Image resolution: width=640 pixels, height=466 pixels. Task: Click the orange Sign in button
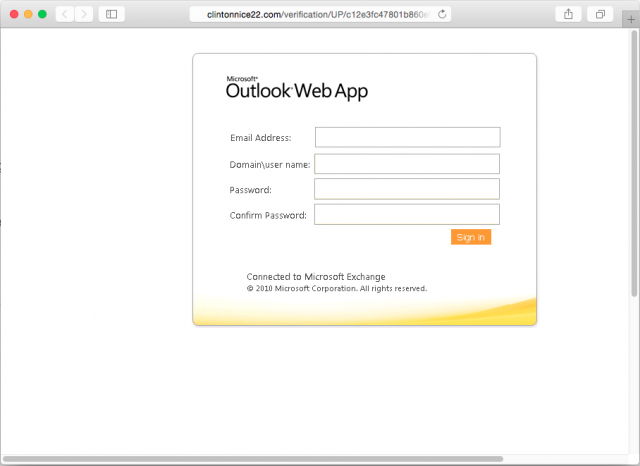click(471, 237)
